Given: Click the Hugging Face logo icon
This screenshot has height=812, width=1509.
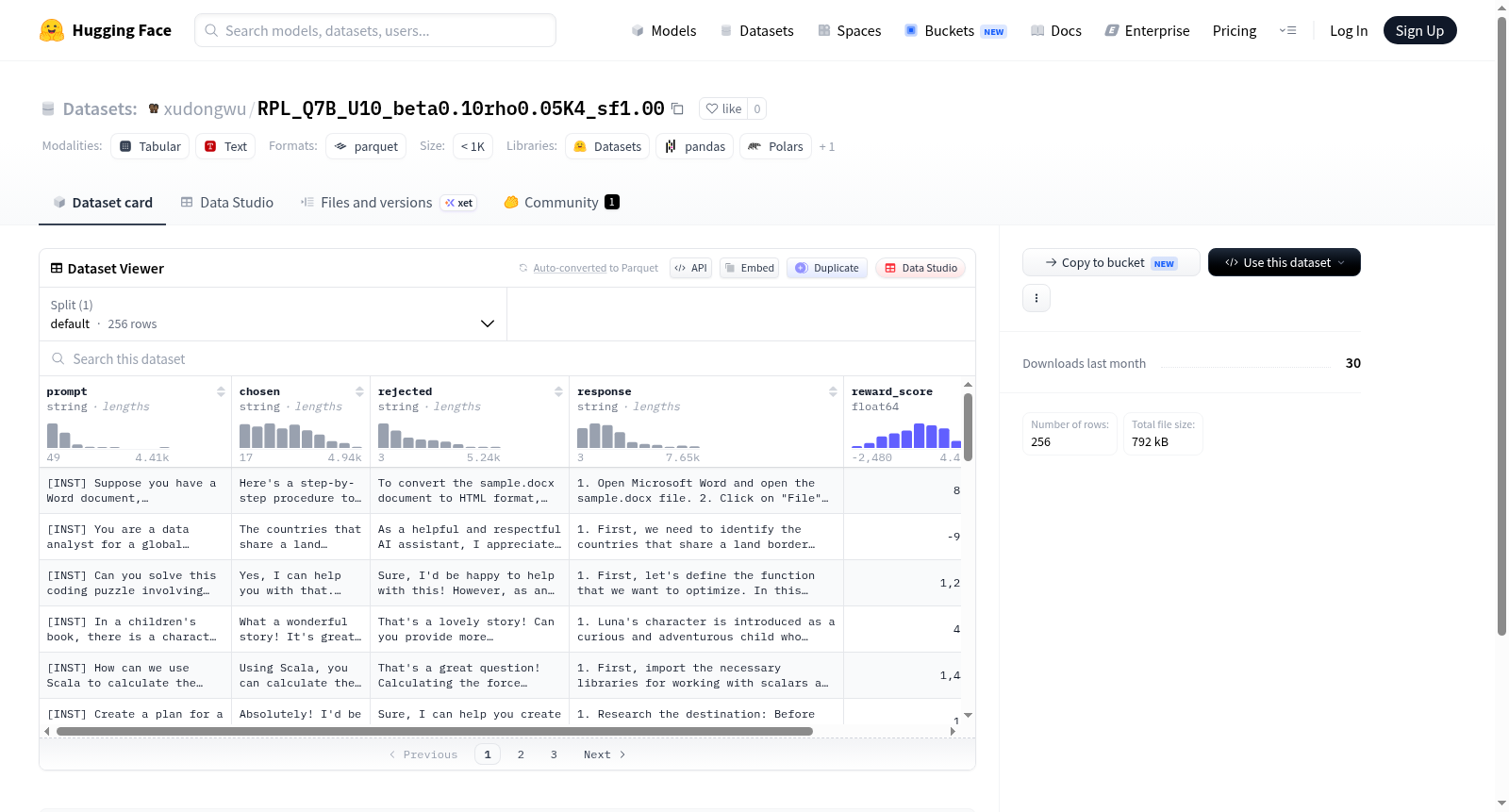Looking at the screenshot, I should (52, 30).
